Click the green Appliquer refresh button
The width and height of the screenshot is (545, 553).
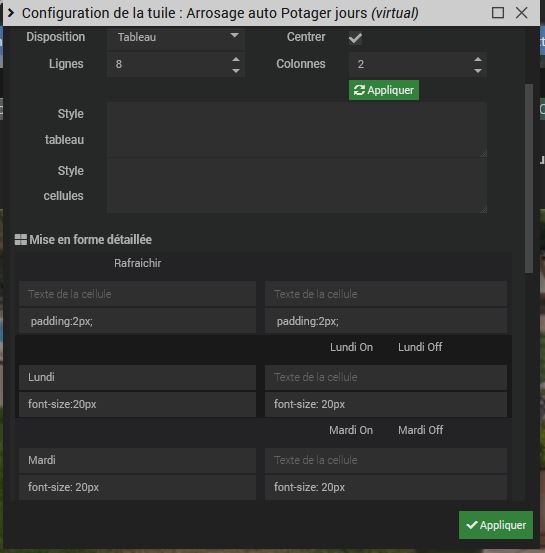(x=384, y=90)
